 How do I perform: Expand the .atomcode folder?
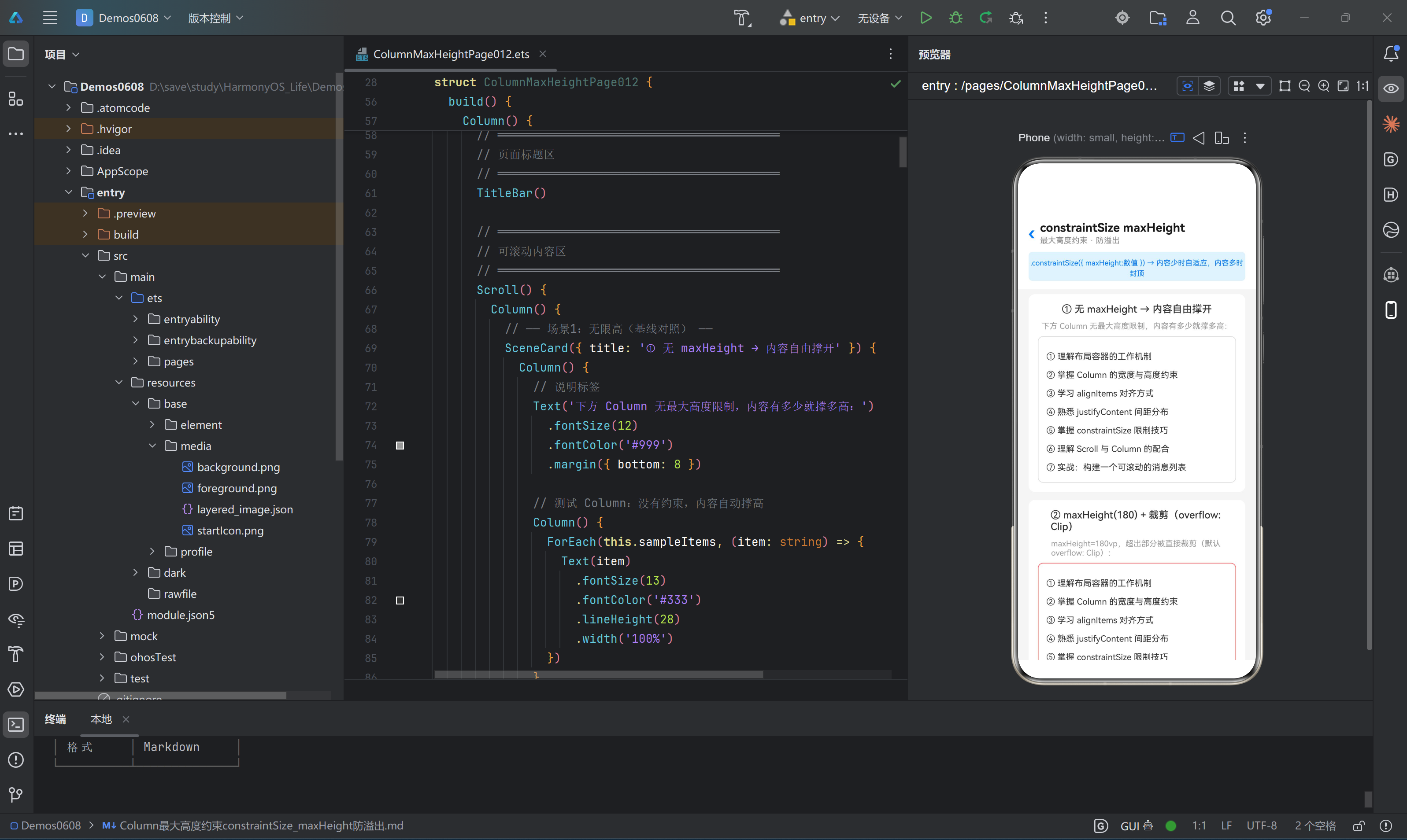point(69,107)
